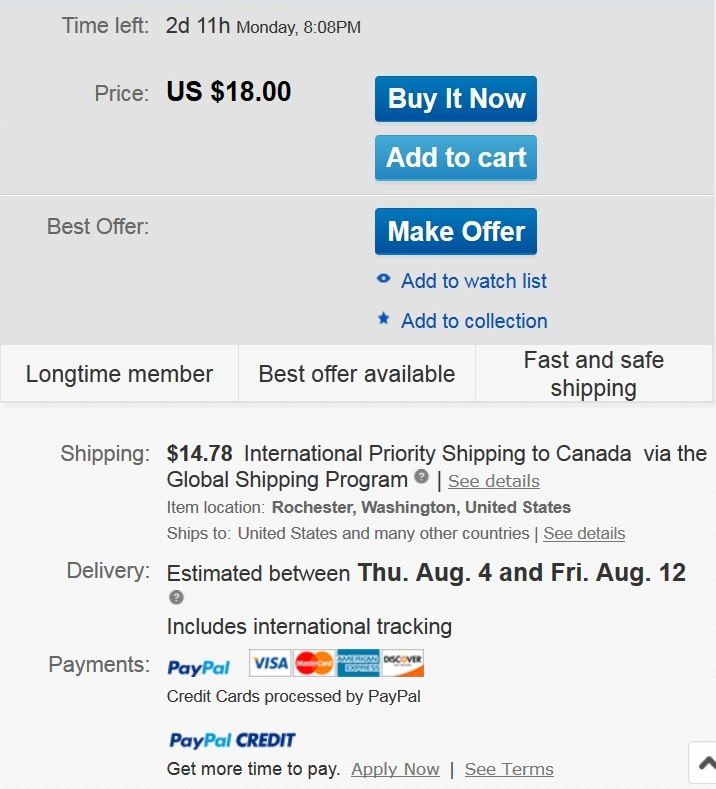Click the delivery estimate help icon

tap(176, 598)
